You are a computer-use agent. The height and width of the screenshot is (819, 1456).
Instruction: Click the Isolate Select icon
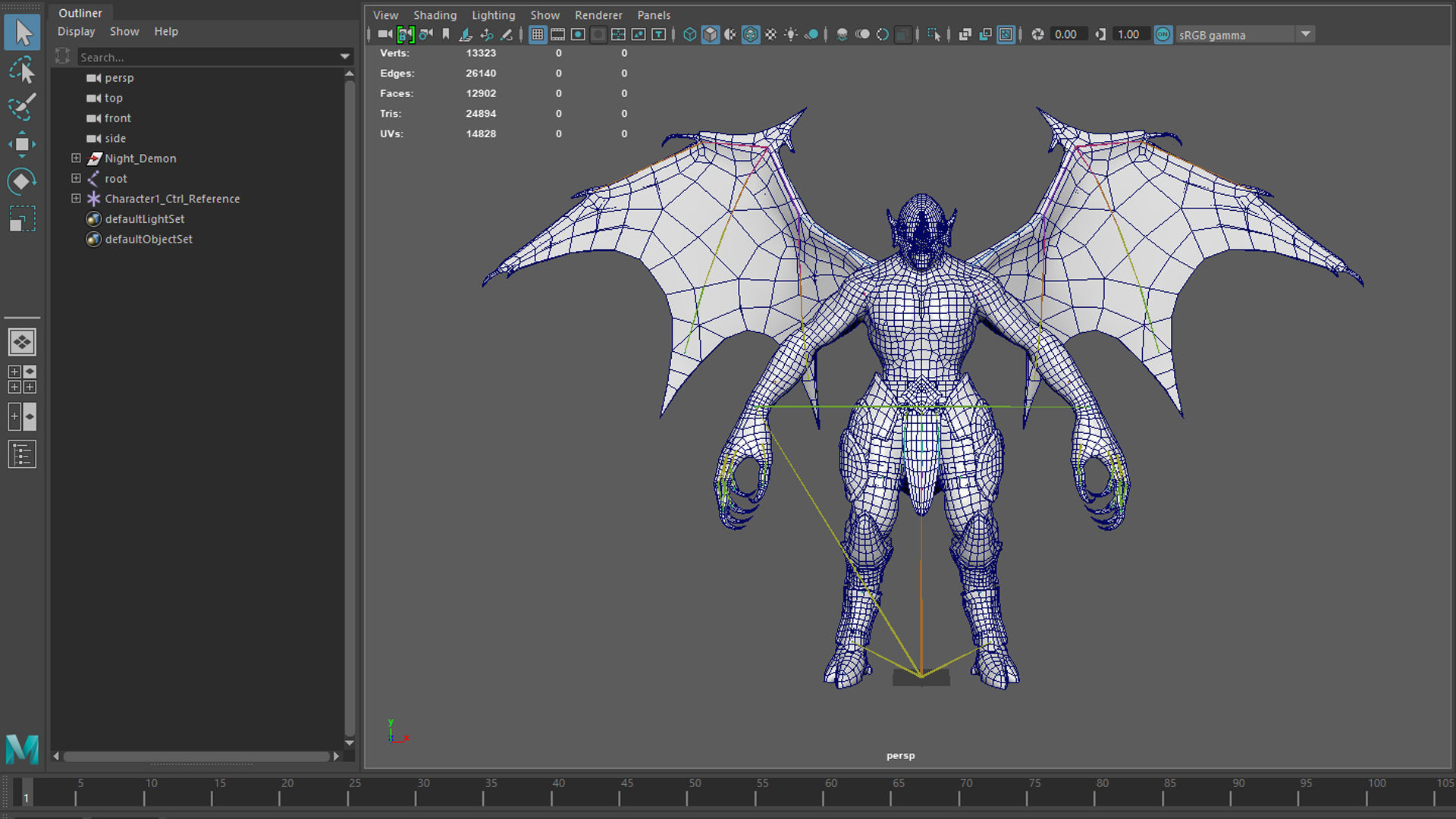tap(934, 34)
